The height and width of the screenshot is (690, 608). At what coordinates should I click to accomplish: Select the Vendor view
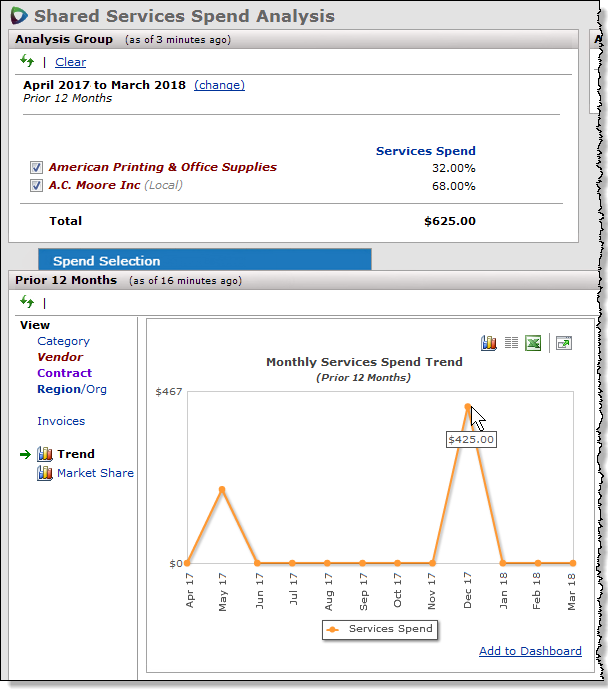point(60,357)
